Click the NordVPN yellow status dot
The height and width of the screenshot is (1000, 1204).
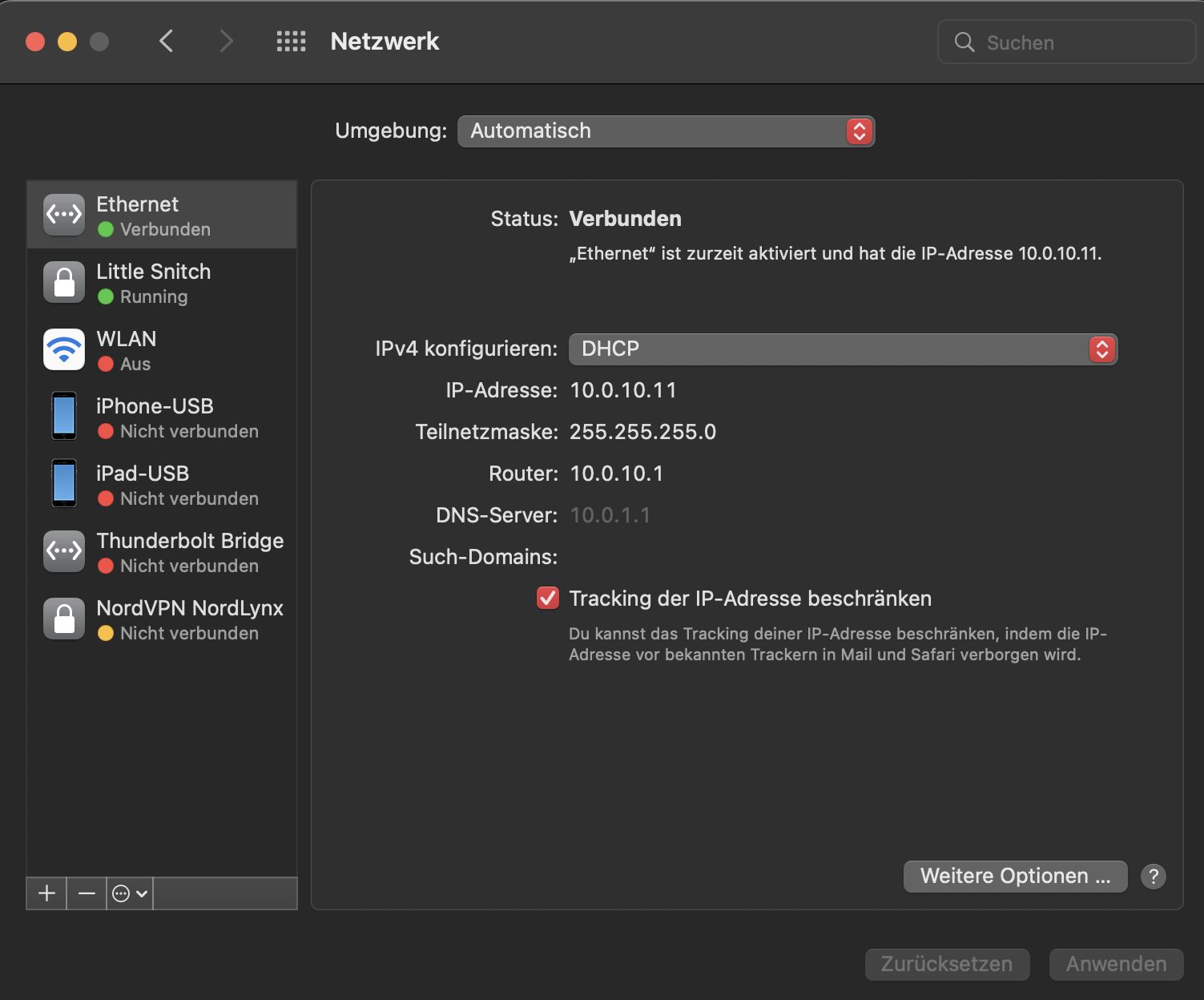tap(105, 633)
